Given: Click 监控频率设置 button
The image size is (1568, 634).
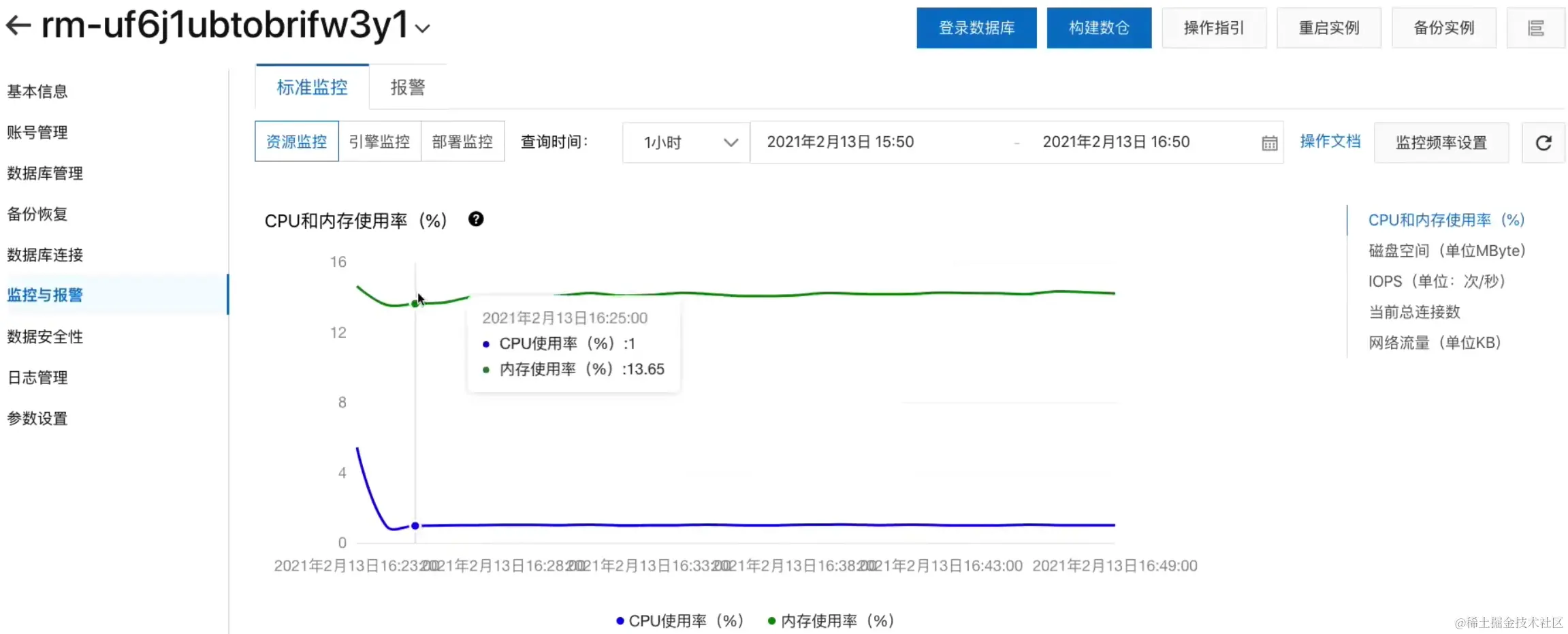Looking at the screenshot, I should [x=1441, y=143].
